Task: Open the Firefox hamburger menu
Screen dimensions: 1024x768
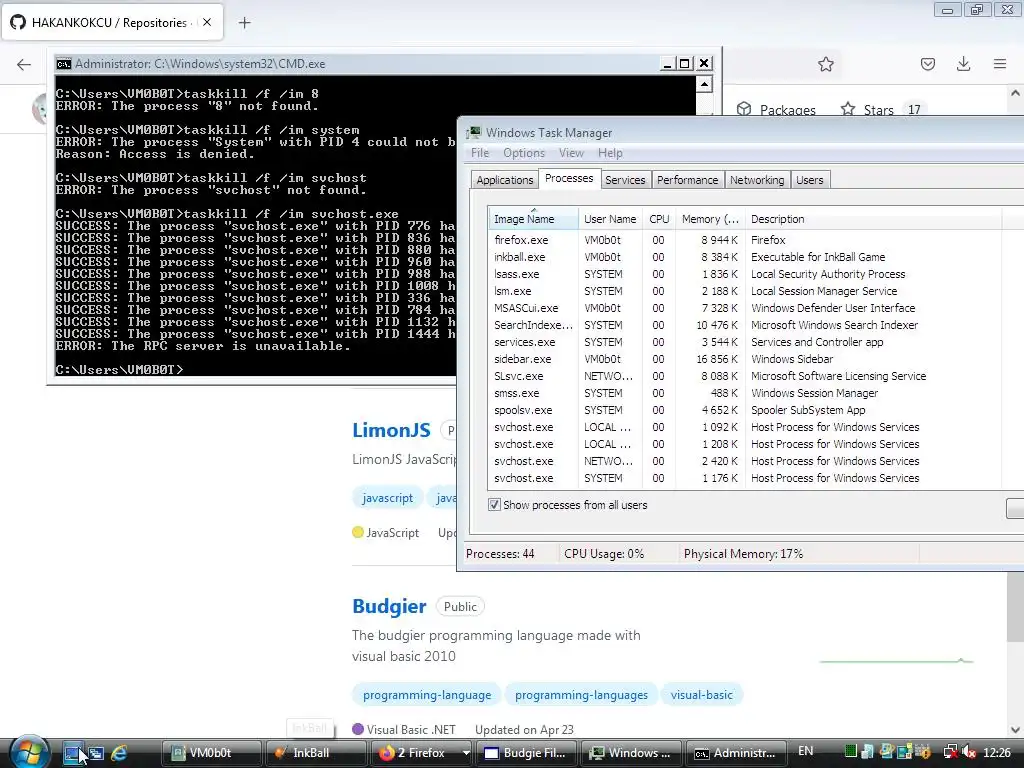Action: coord(1000,63)
